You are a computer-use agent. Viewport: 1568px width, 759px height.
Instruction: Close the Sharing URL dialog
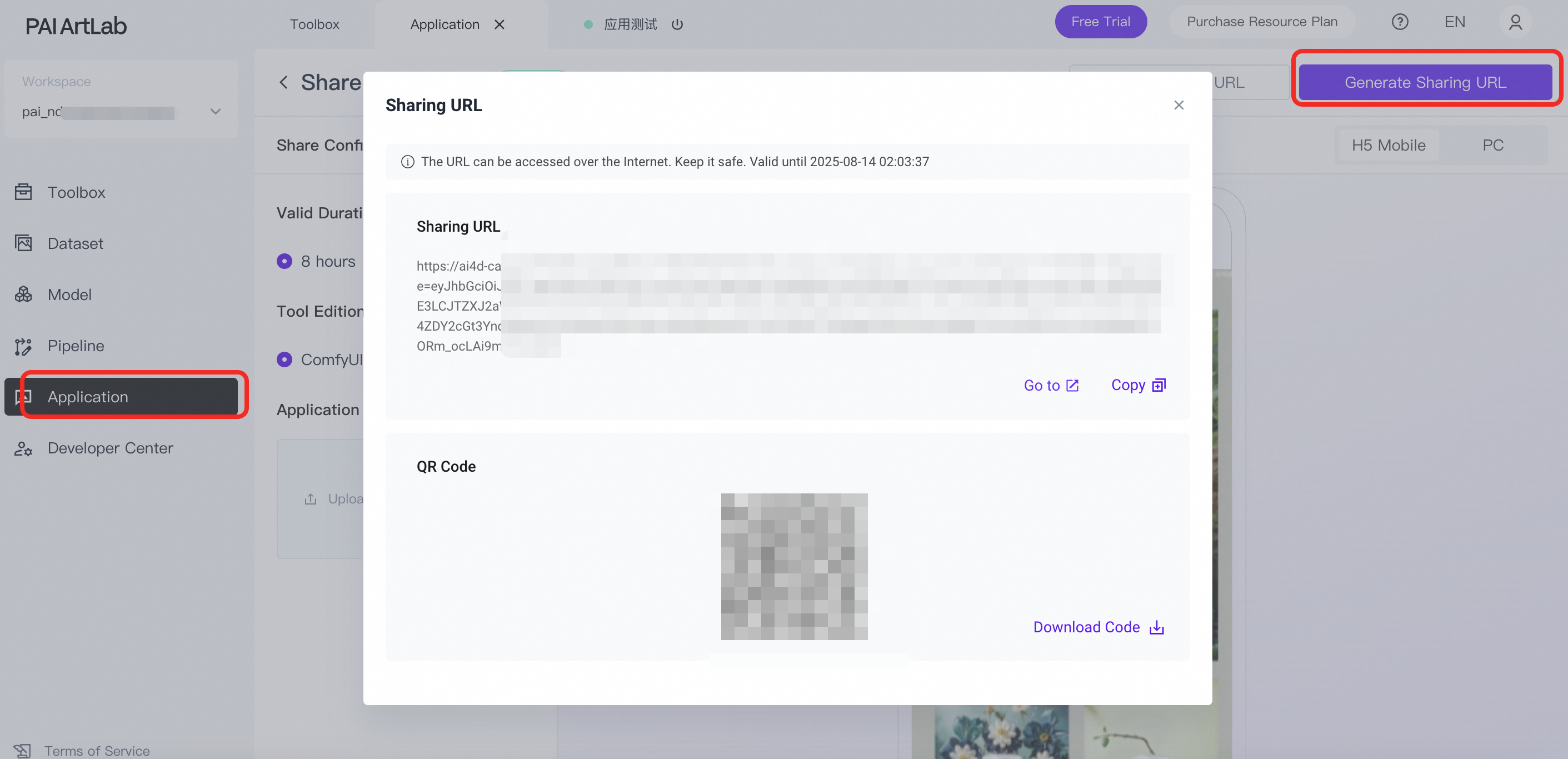pyautogui.click(x=1179, y=106)
